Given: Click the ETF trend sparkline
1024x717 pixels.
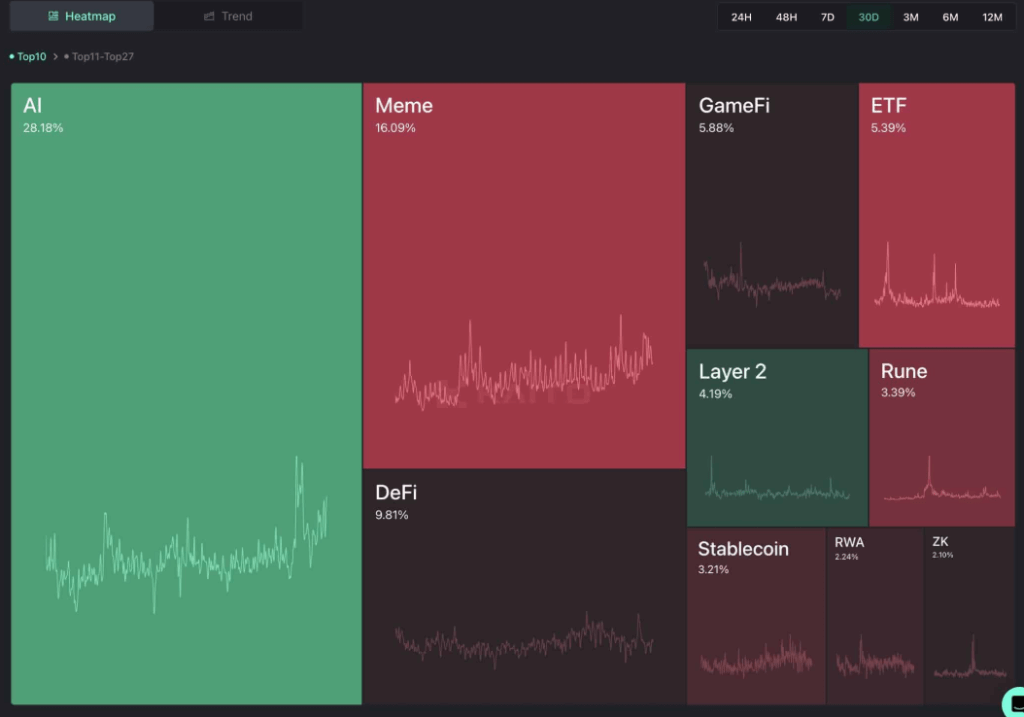Looking at the screenshot, I should click(936, 274).
